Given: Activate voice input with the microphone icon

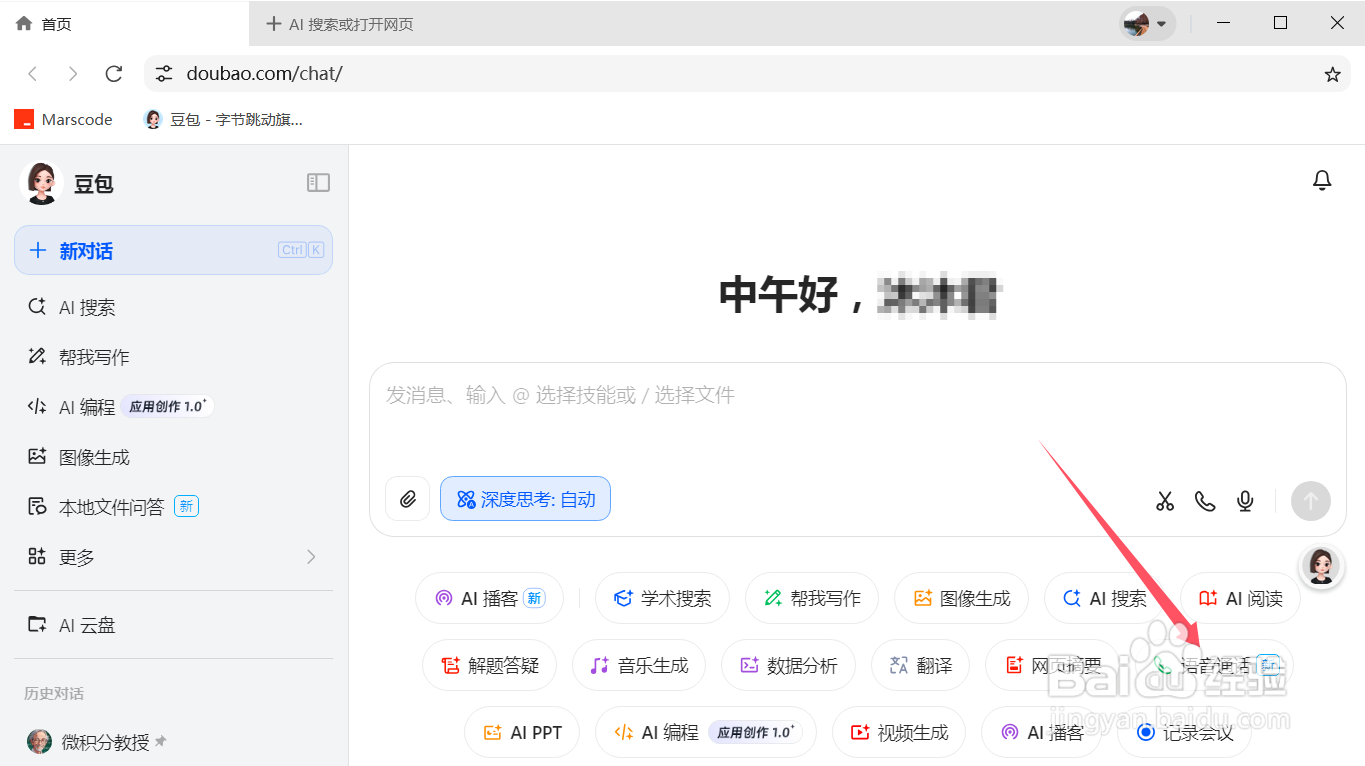Looking at the screenshot, I should (1245, 501).
